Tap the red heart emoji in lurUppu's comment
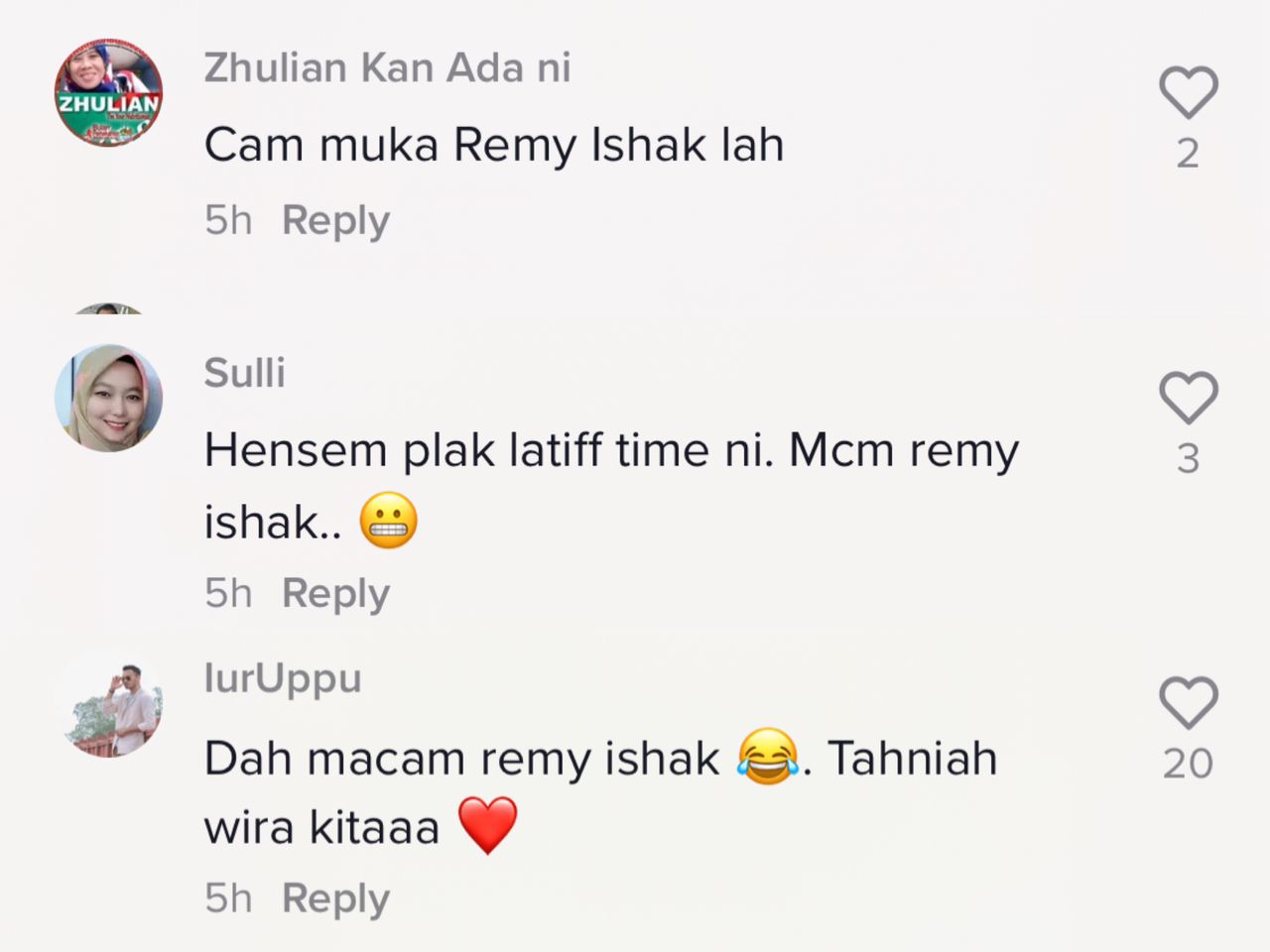 488,826
